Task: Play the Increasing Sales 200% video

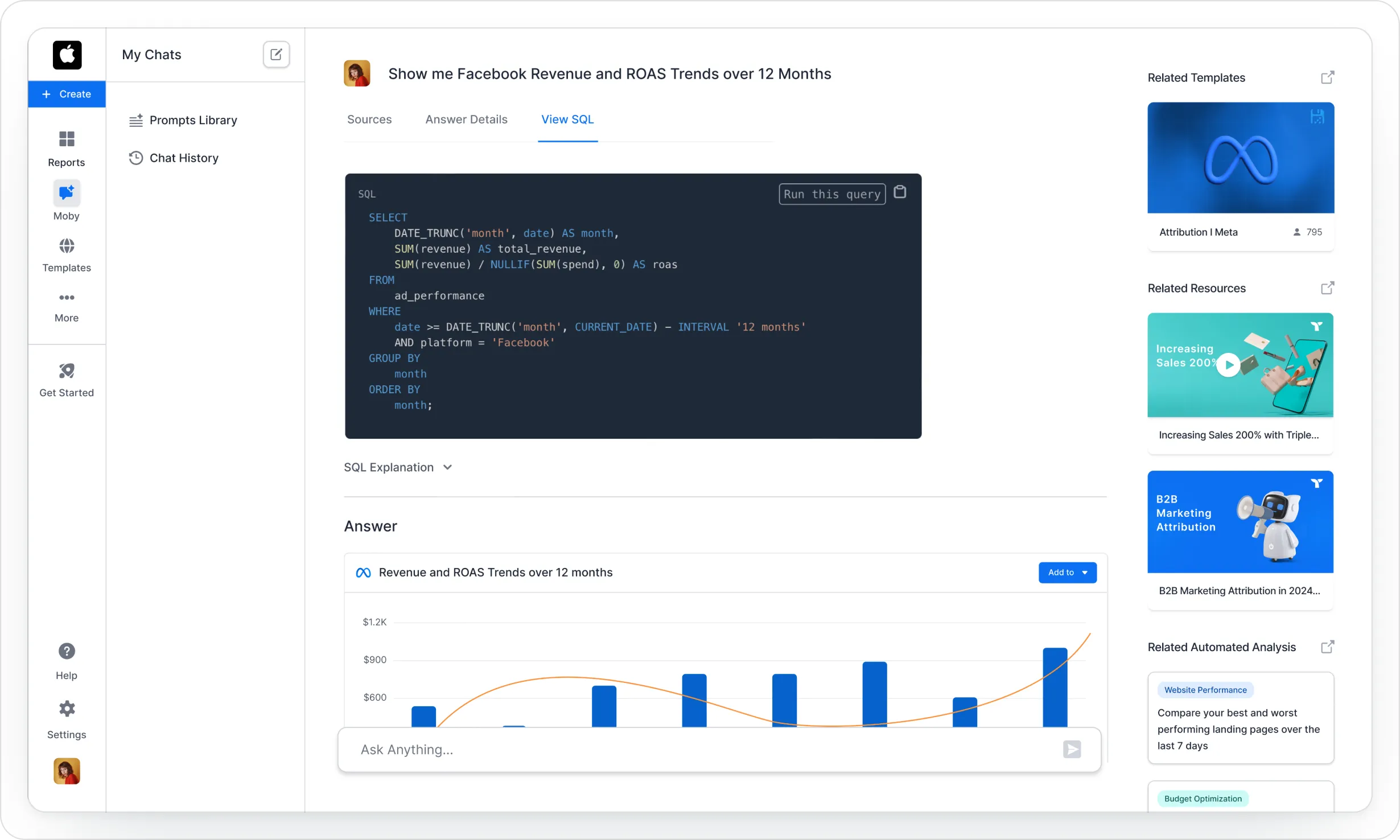Action: click(x=1228, y=365)
